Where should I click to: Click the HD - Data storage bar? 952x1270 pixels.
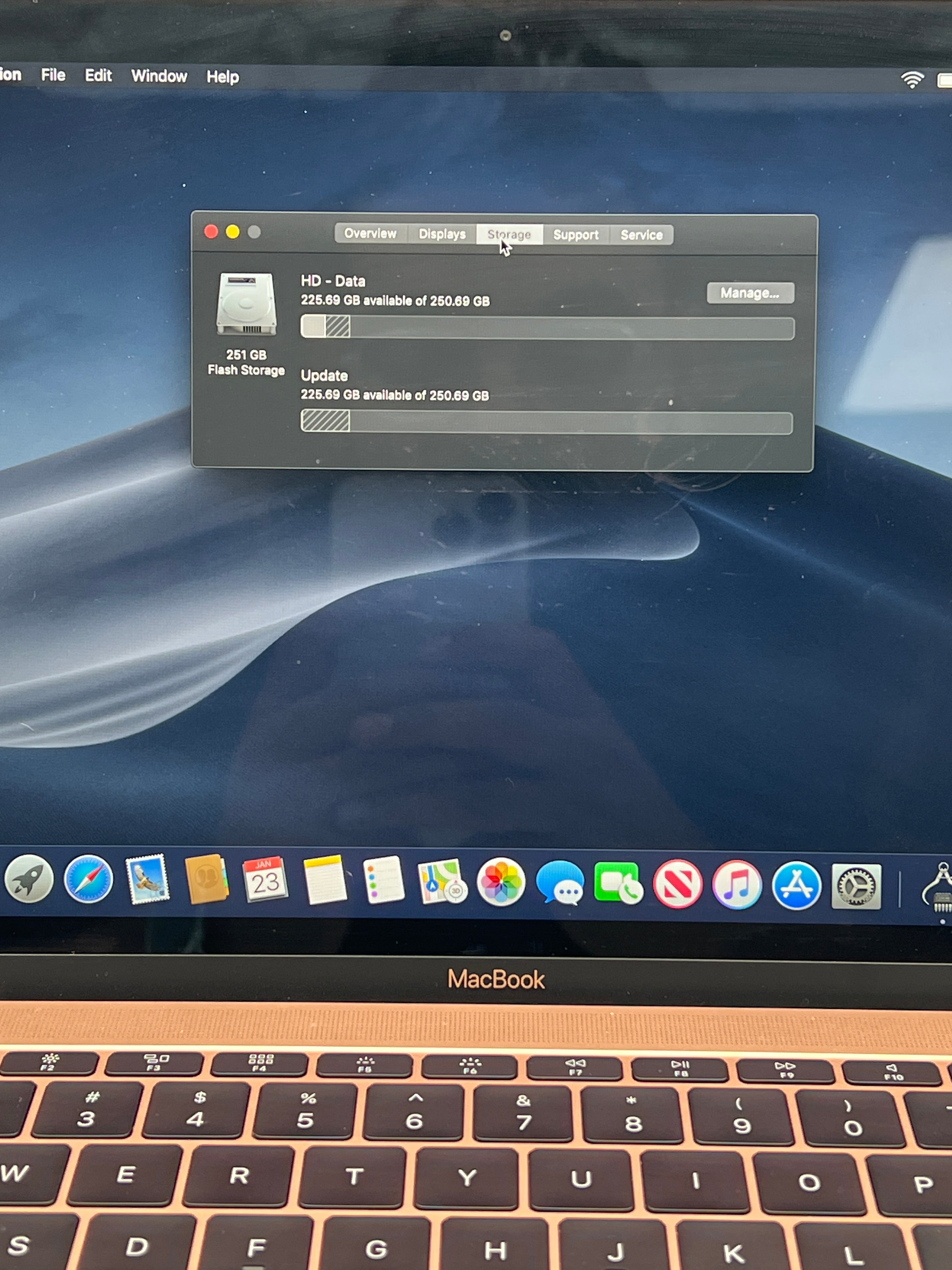[547, 327]
